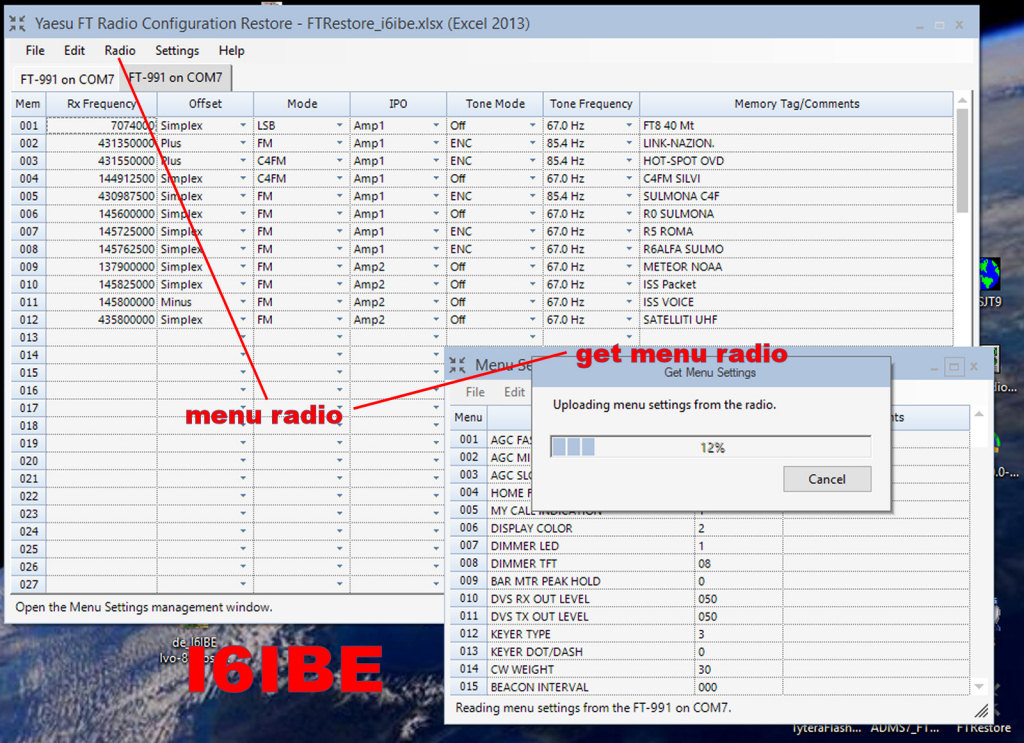1024x743 pixels.
Task: Cancel the menu settings upload
Action: pos(827,479)
